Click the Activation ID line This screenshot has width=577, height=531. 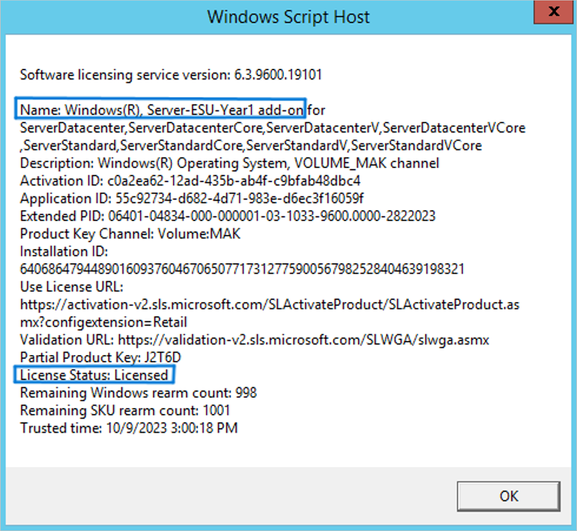tap(190, 181)
